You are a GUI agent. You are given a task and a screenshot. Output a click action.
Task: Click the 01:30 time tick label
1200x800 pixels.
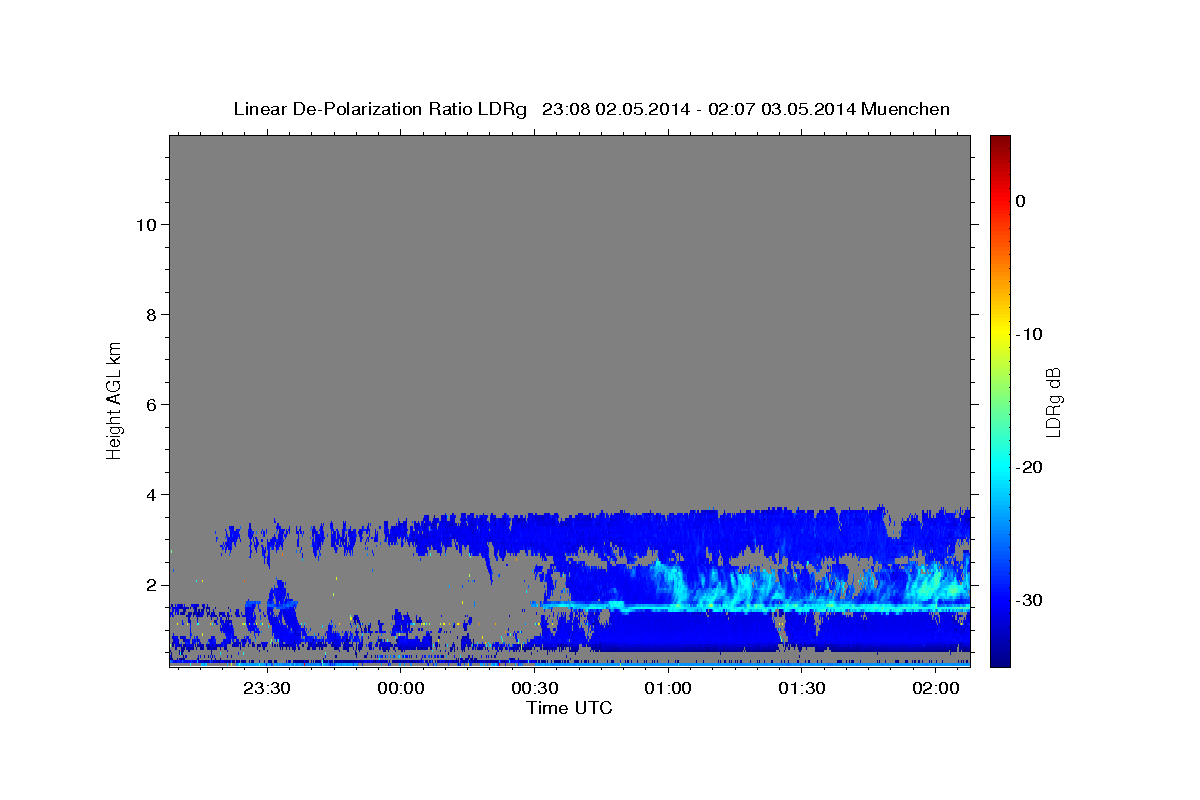802,688
